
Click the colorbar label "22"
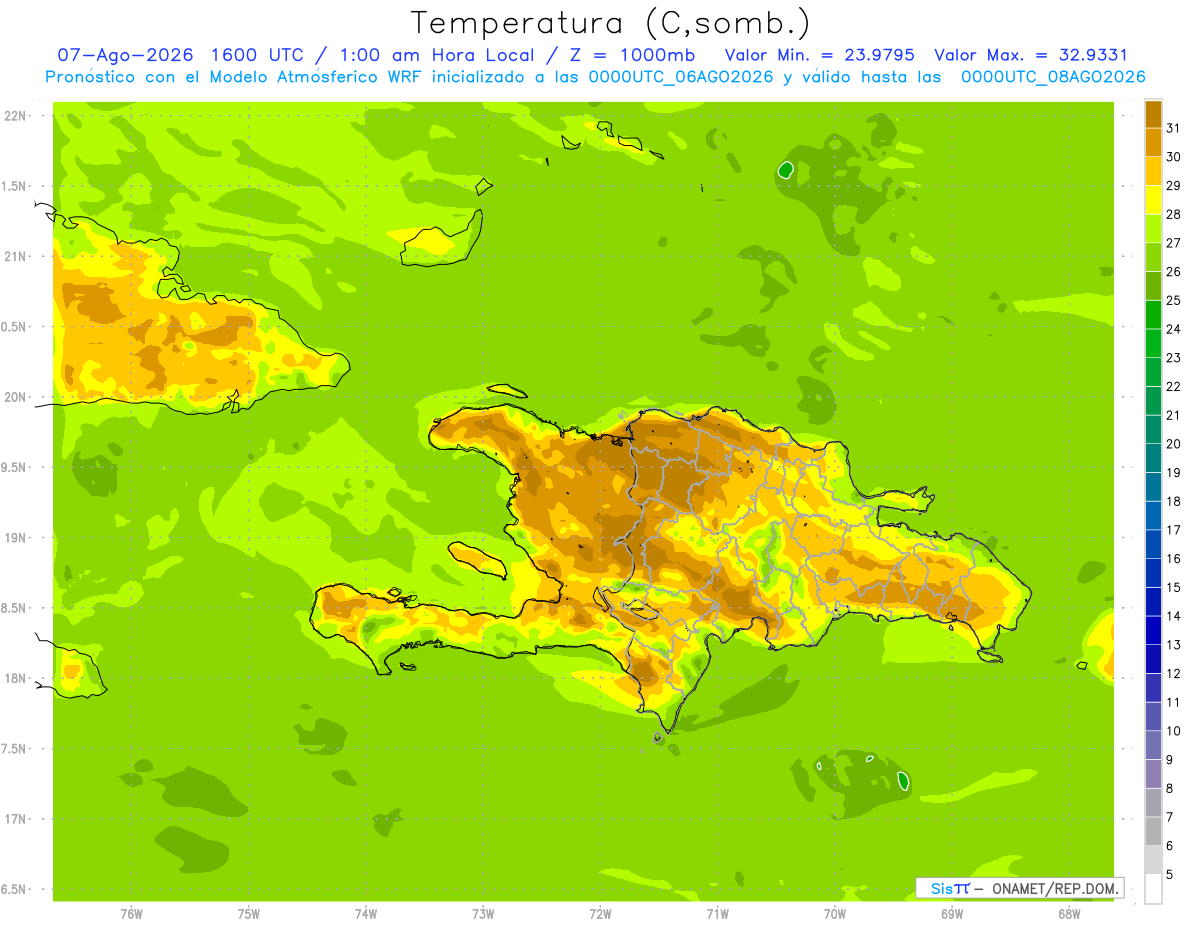1173,386
